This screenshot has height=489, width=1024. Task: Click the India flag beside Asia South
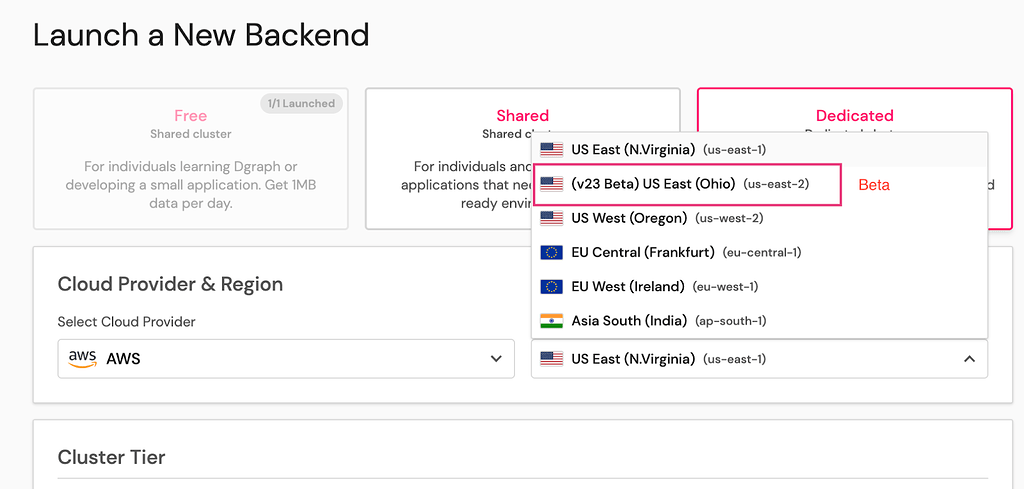(551, 321)
